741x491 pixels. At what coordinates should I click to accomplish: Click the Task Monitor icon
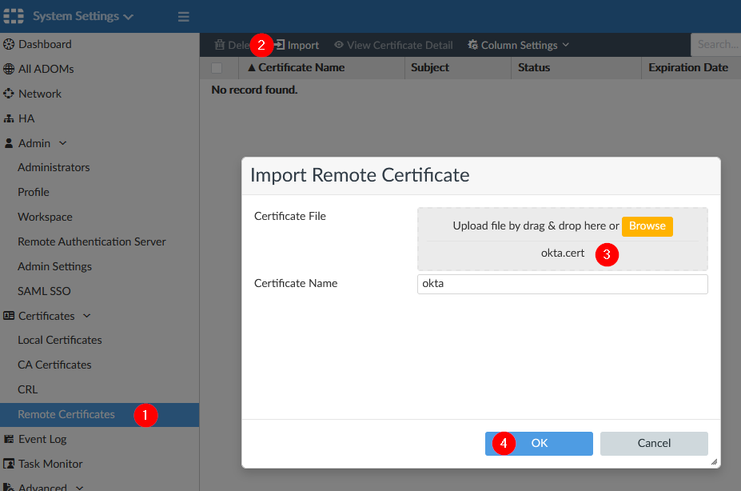[9, 464]
